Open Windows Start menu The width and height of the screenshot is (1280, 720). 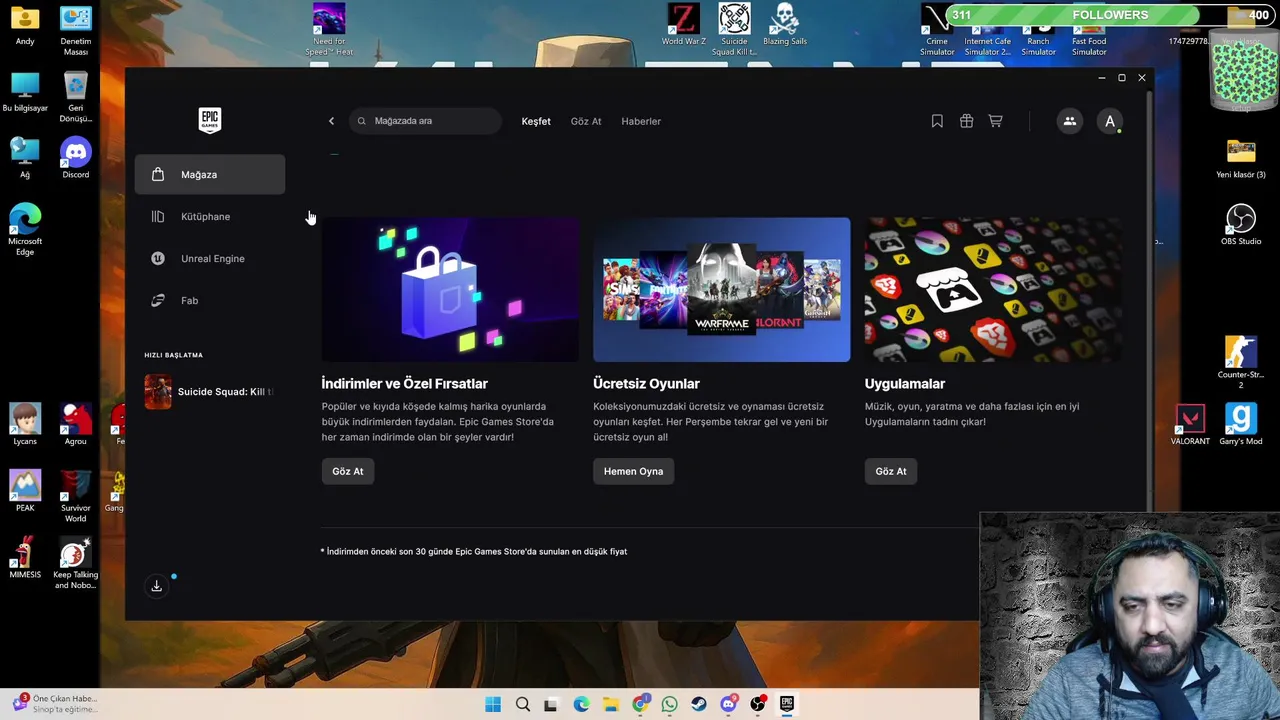493,704
